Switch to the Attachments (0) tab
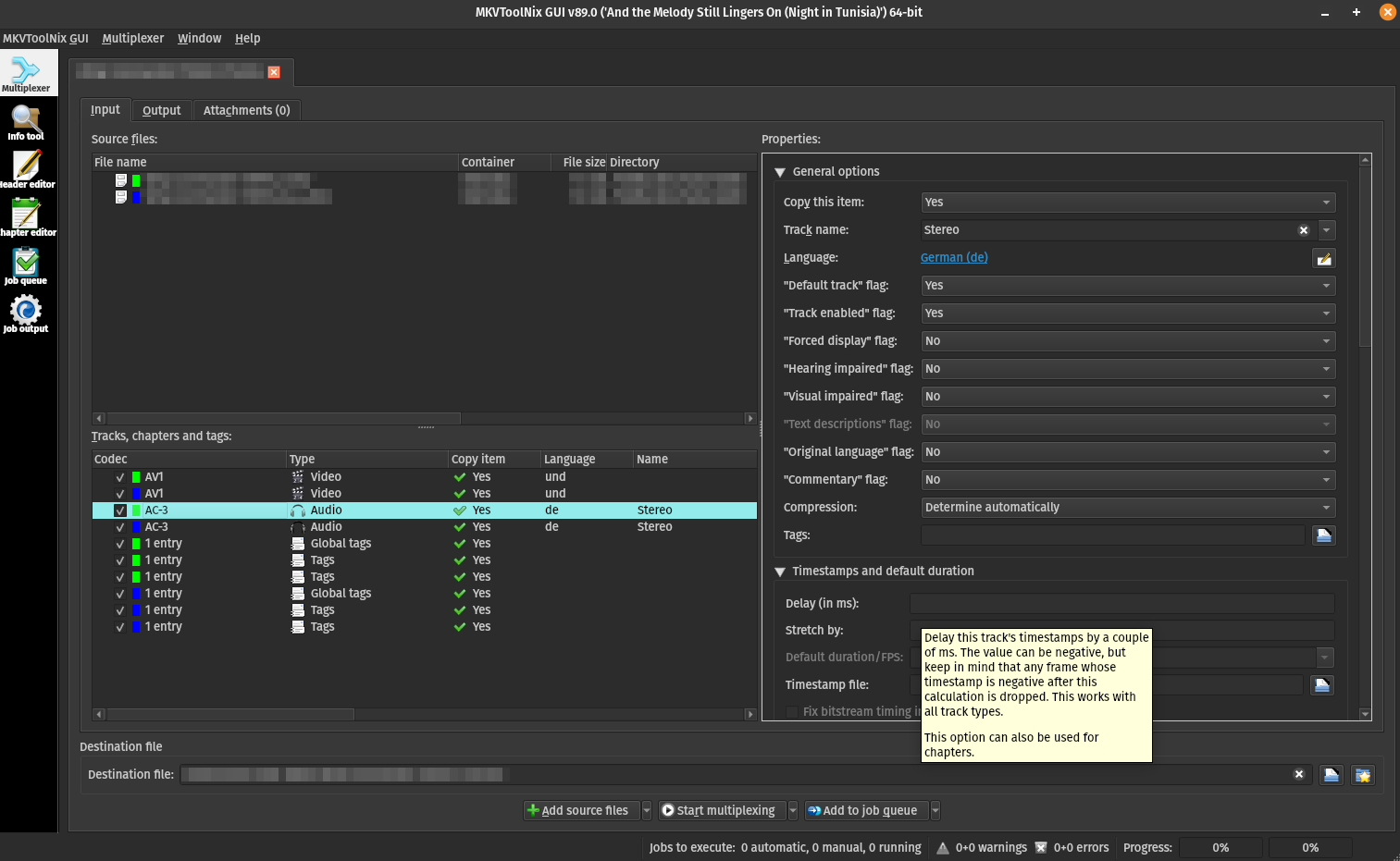The image size is (1400, 861). tap(246, 110)
